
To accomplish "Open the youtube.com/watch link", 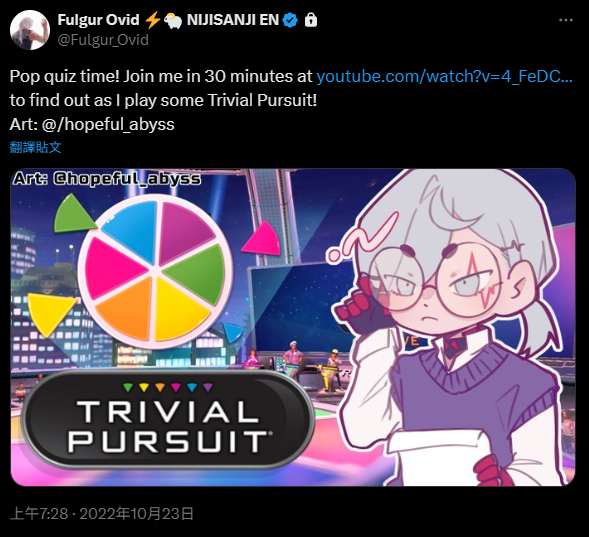I will (x=444, y=76).
